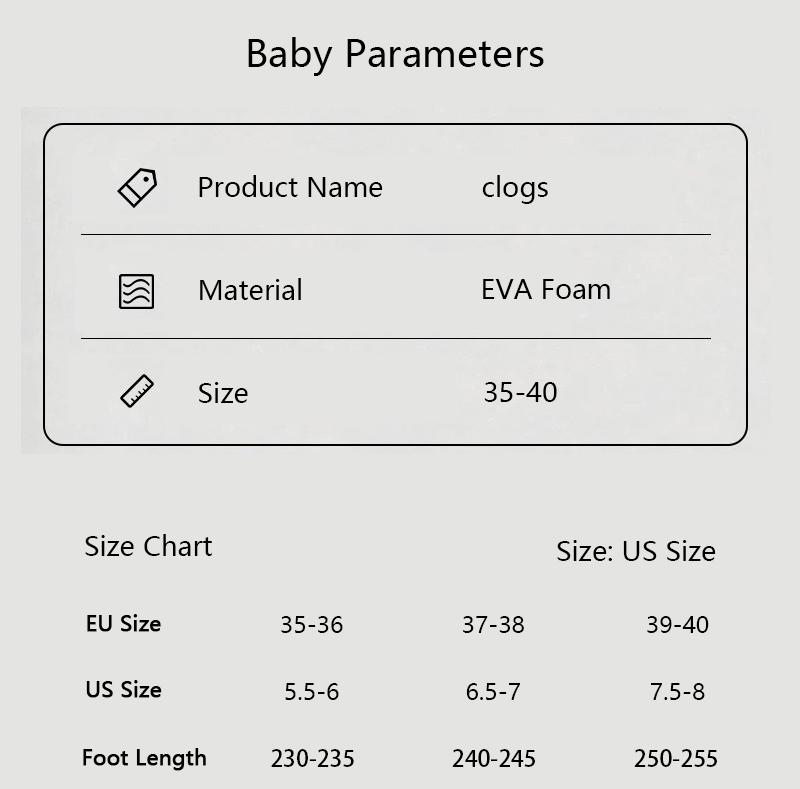The image size is (800, 789).
Task: Click foot length 230-235 cell
Action: (312, 759)
